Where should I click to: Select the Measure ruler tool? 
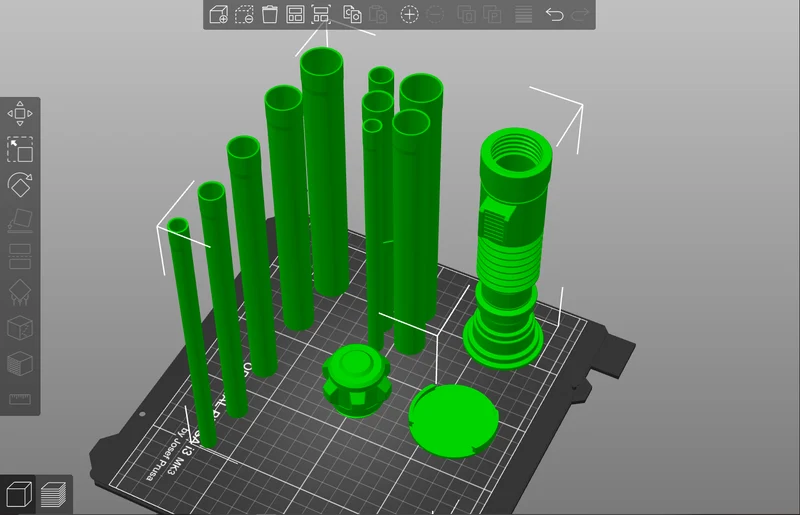click(20, 399)
